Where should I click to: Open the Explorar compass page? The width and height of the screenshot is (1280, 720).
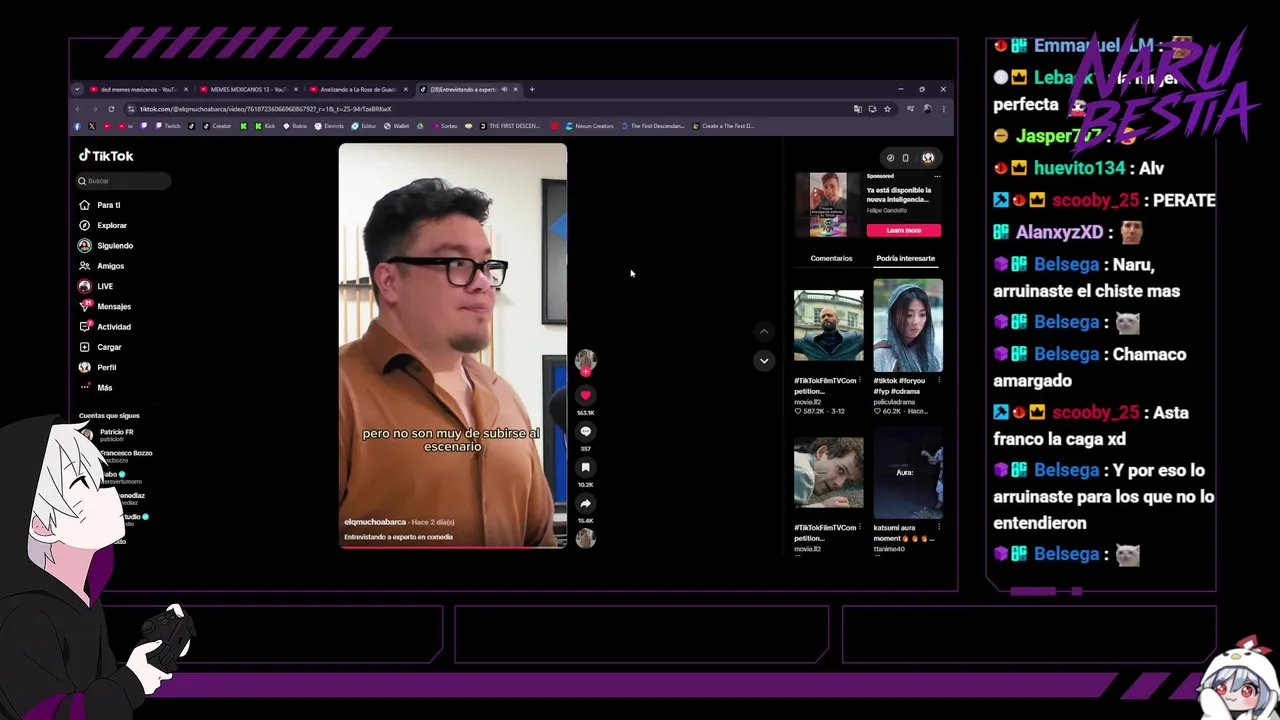tap(103, 225)
